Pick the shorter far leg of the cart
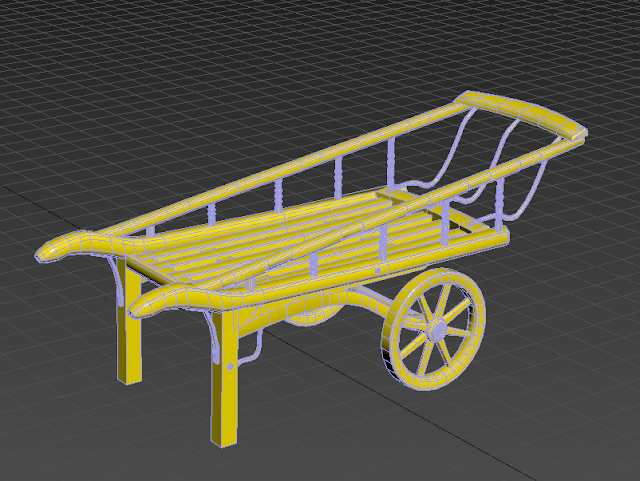This screenshot has height=481, width=640. [x=129, y=324]
